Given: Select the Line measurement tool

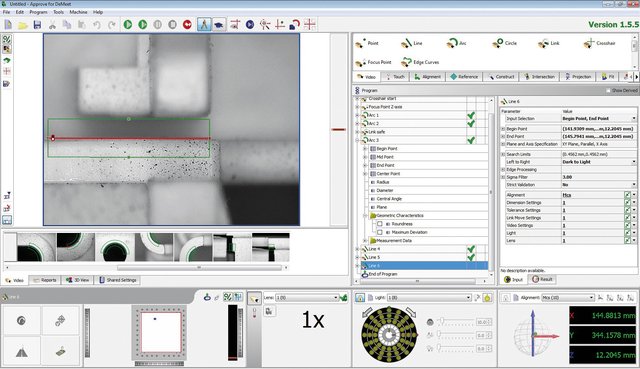Looking at the screenshot, I should 411,43.
